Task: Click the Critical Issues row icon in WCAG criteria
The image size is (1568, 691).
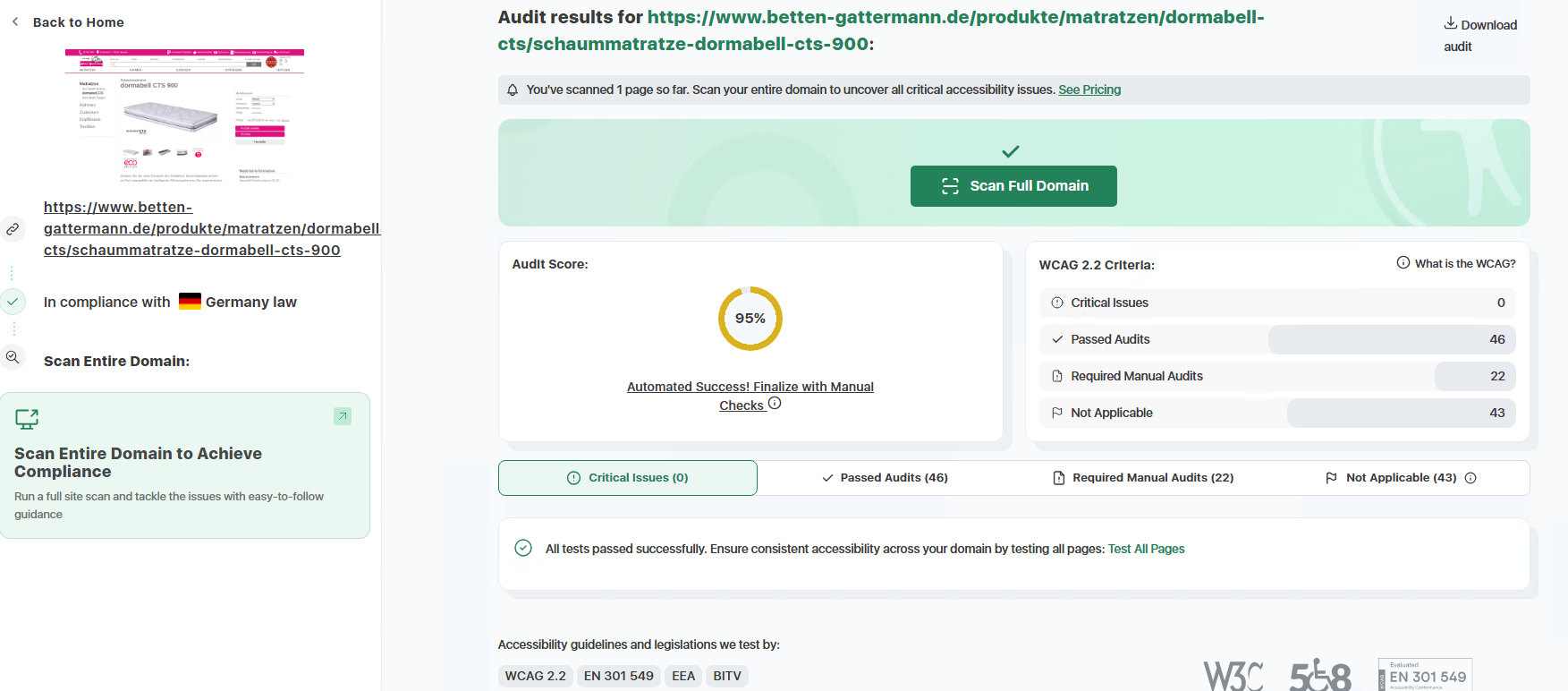Action: point(1057,303)
